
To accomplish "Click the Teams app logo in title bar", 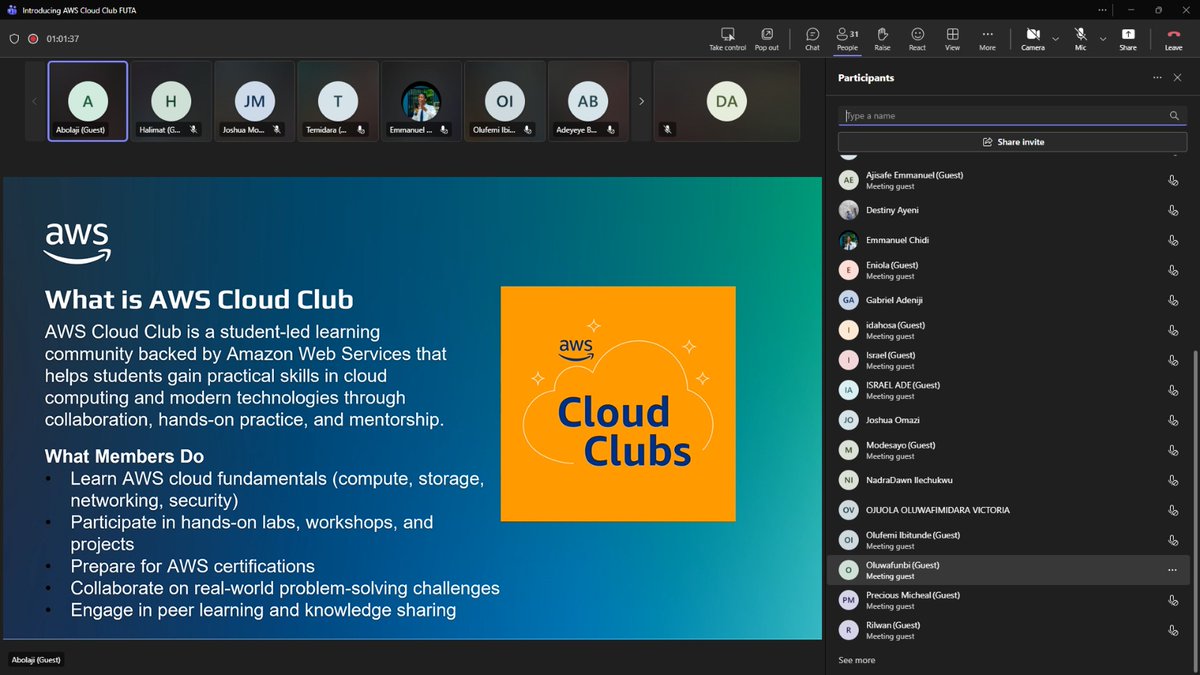I will point(11,10).
